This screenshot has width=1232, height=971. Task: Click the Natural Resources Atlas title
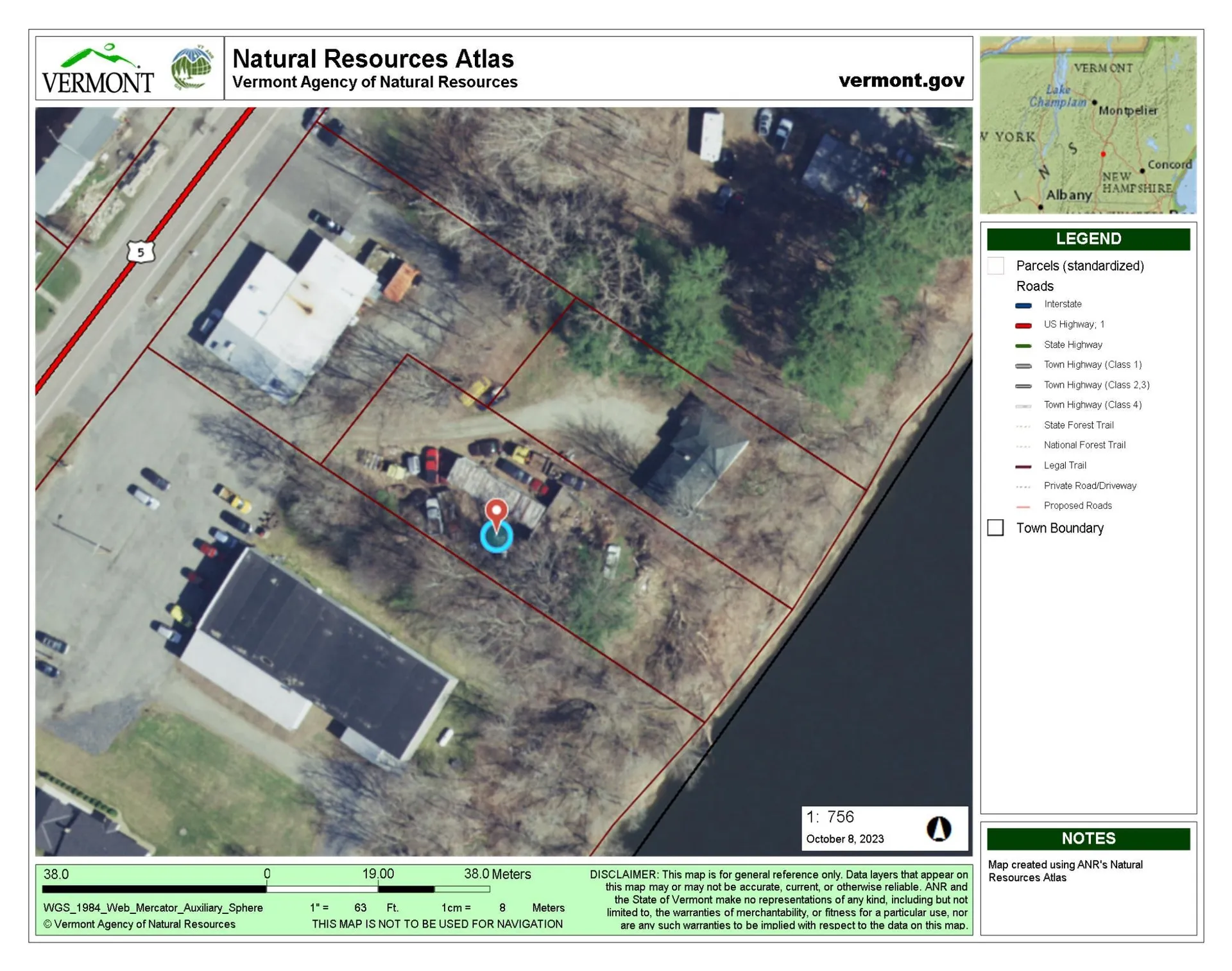[x=373, y=58]
